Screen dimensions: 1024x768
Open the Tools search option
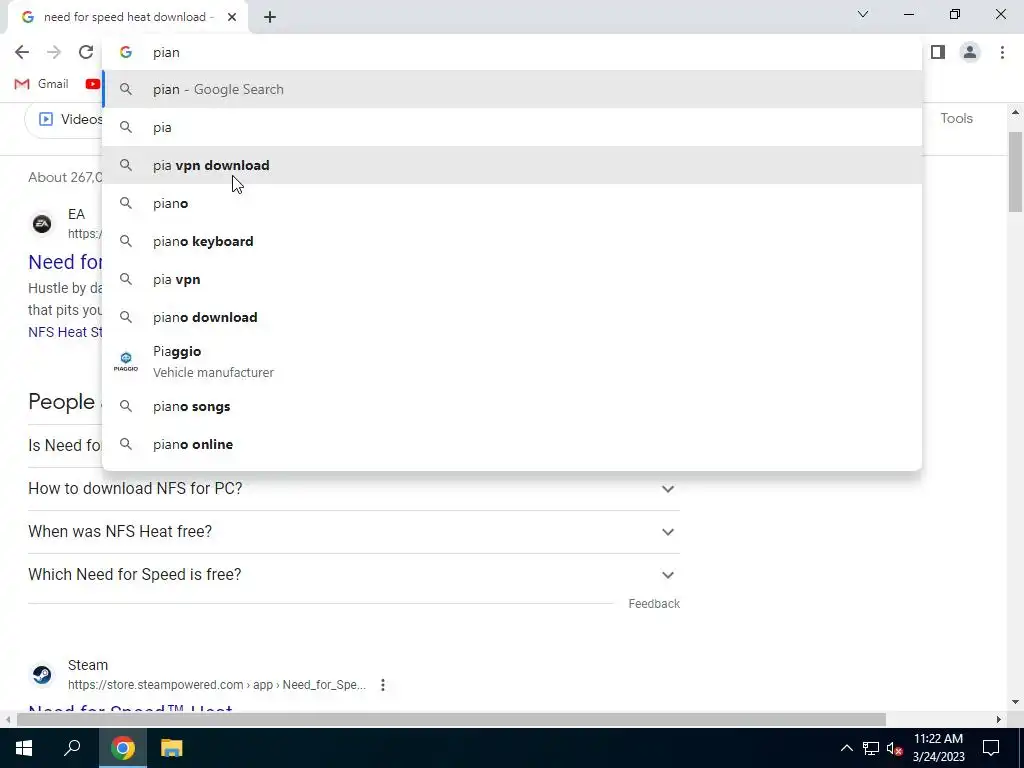(x=956, y=118)
